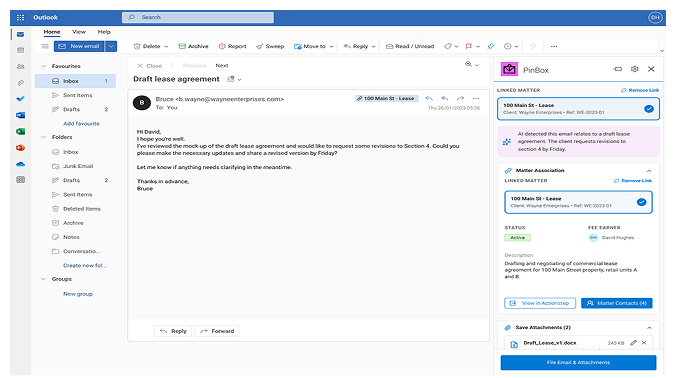Click the Archive toolbar button
Image resolution: width=676 pixels, height=378 pixels.
pyautogui.click(x=194, y=46)
